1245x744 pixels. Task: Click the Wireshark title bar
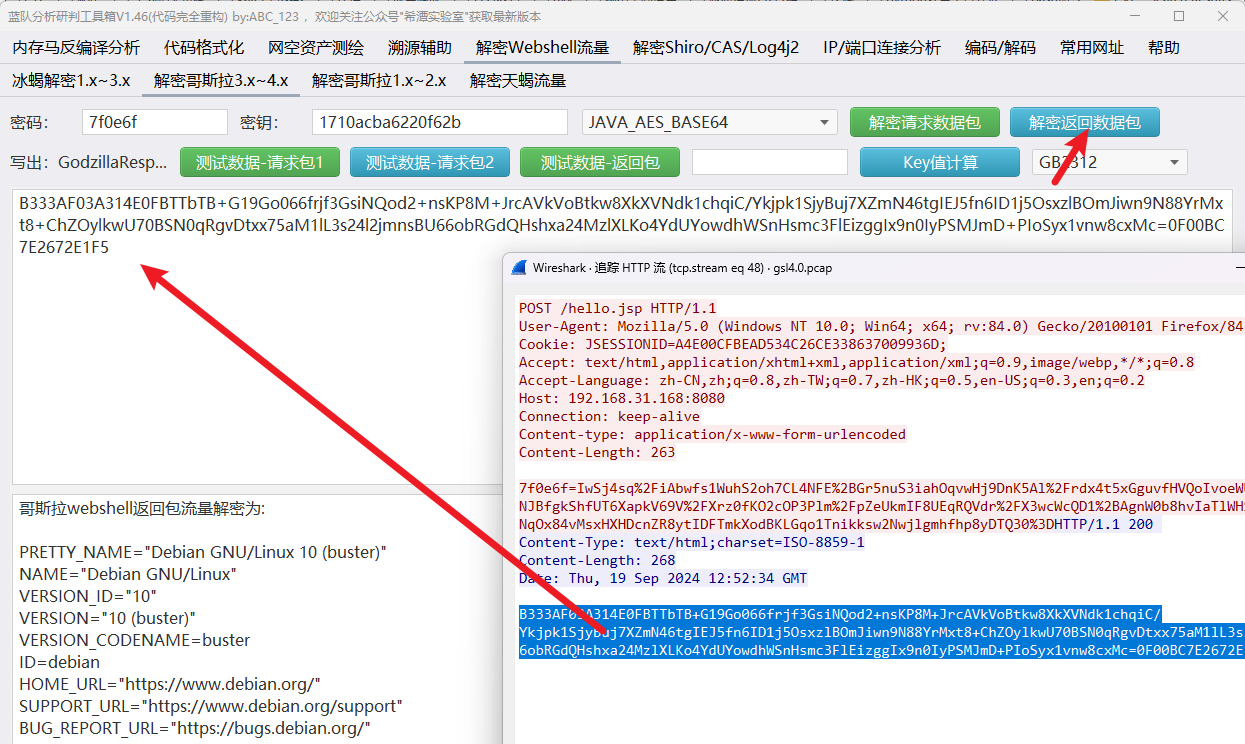click(x=874, y=268)
